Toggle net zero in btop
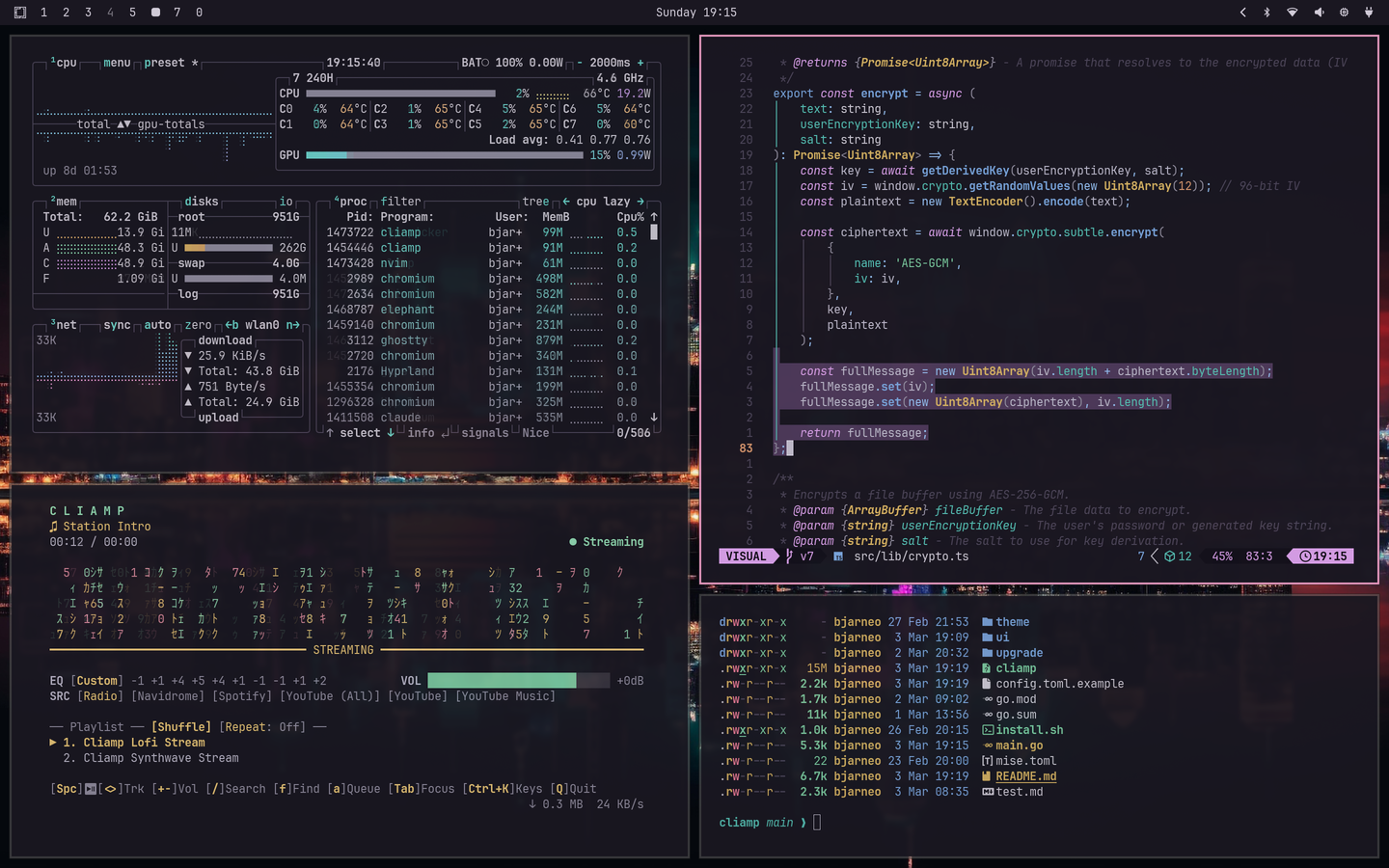Image resolution: width=1389 pixels, height=868 pixels. coord(198,325)
